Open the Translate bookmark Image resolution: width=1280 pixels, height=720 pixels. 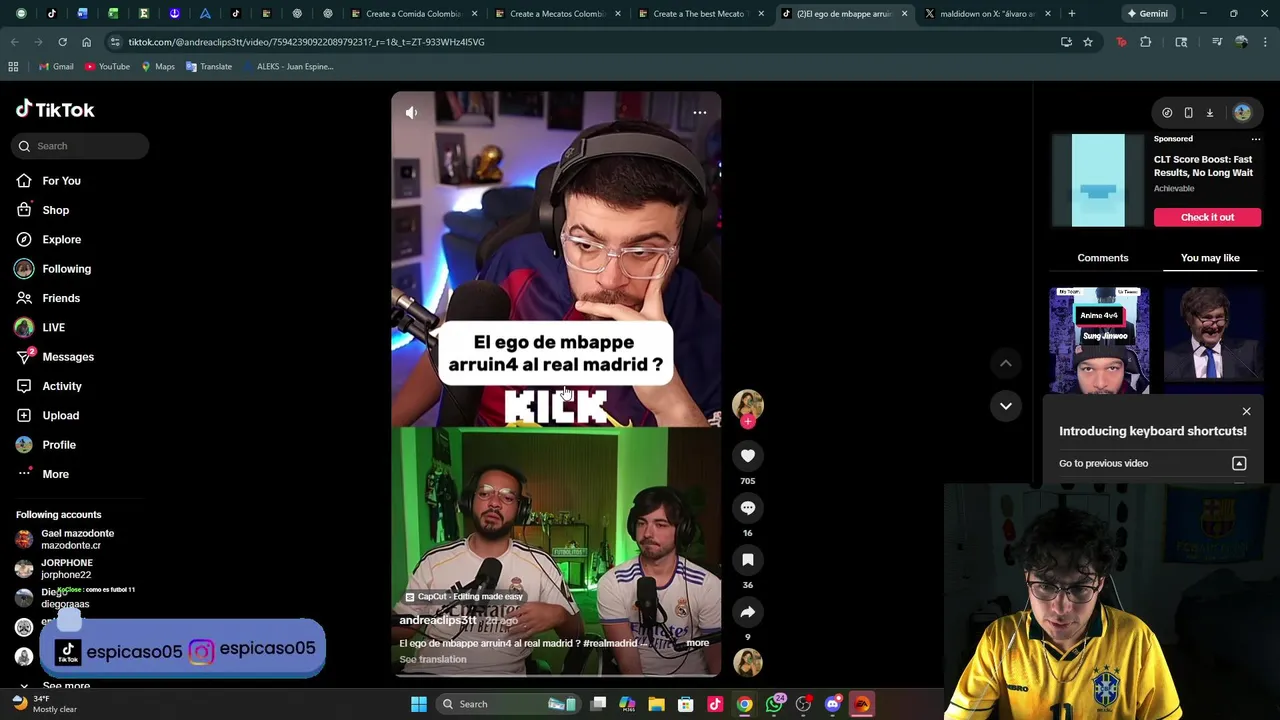[209, 67]
